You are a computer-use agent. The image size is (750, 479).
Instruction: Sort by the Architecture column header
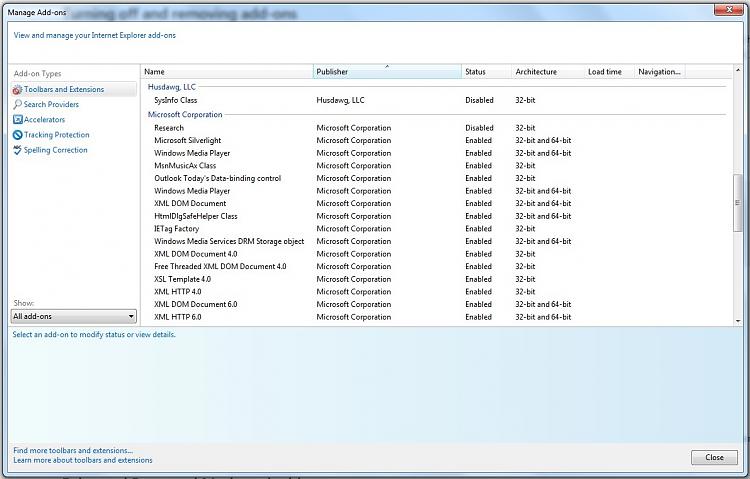[x=548, y=72]
